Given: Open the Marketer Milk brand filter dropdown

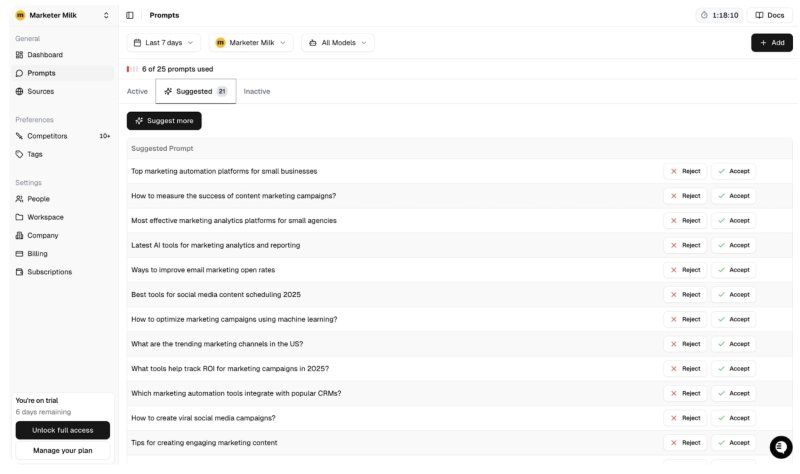Looking at the screenshot, I should 251,43.
